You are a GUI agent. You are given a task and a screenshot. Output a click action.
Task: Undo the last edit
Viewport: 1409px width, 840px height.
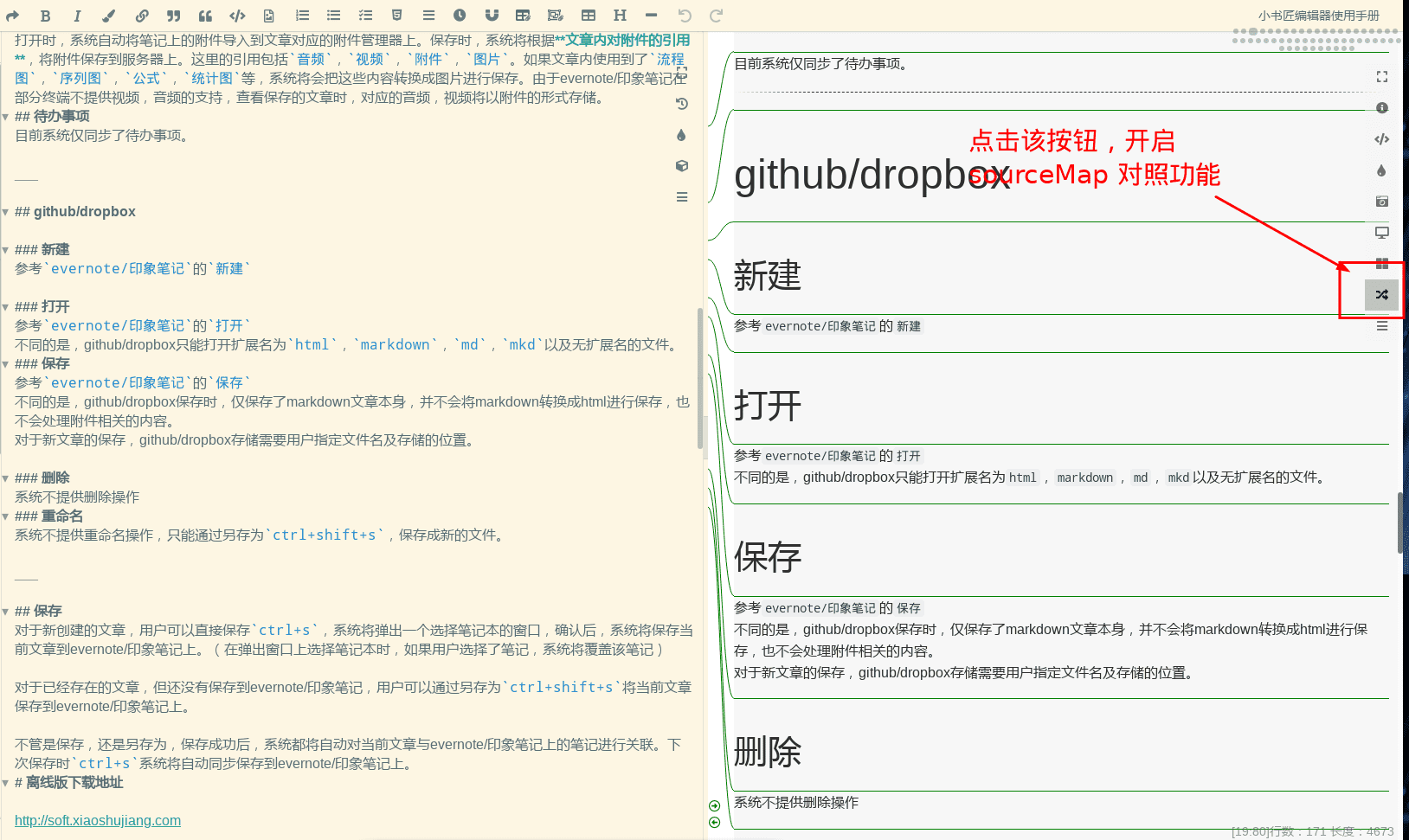point(685,16)
